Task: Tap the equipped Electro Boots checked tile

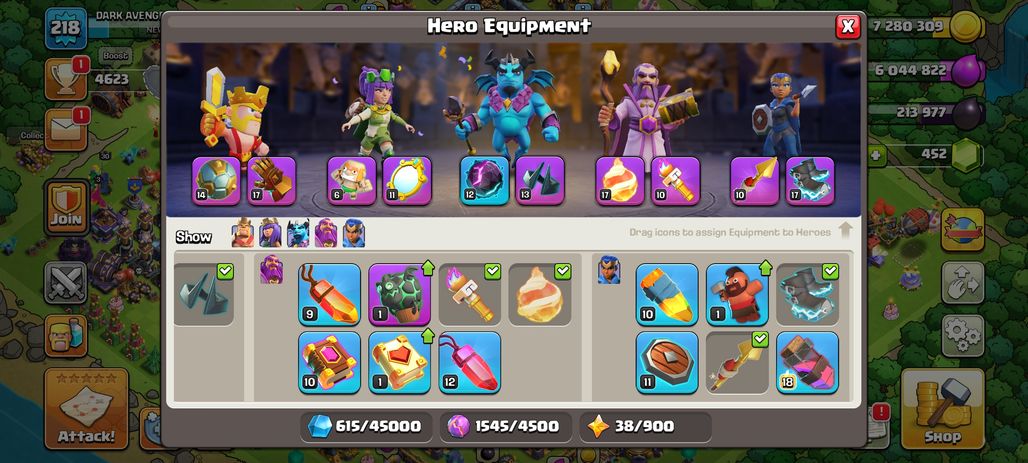Action: (808, 294)
